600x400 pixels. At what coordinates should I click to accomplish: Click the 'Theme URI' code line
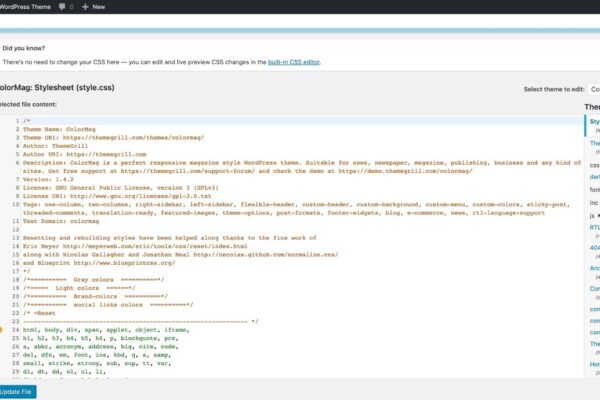click(114, 138)
